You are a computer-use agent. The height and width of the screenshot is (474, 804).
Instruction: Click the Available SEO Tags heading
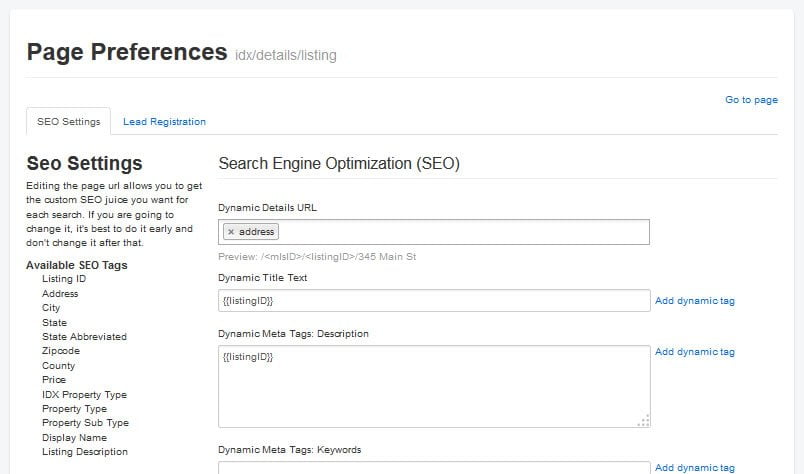coord(76,265)
